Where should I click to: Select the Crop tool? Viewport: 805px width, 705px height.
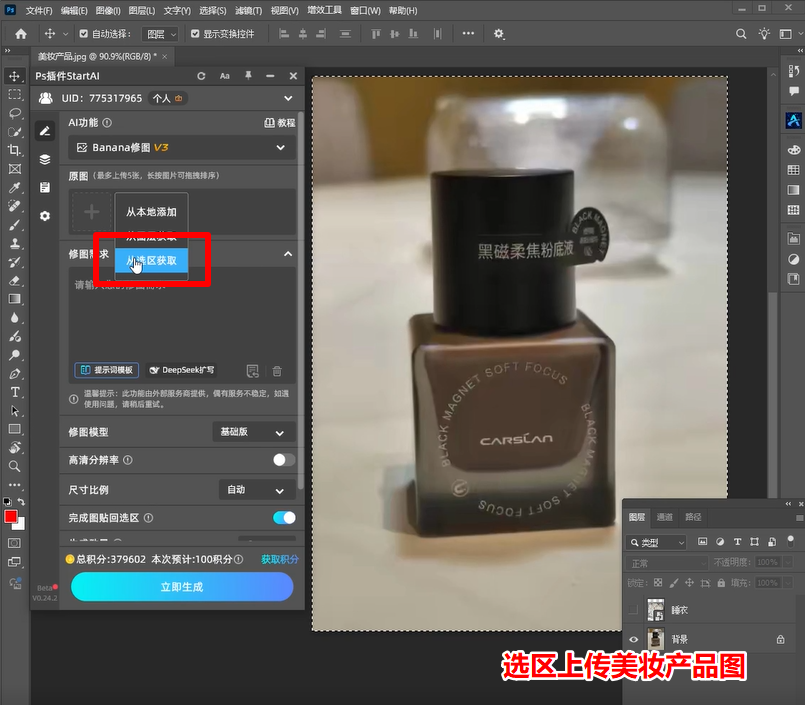click(14, 150)
